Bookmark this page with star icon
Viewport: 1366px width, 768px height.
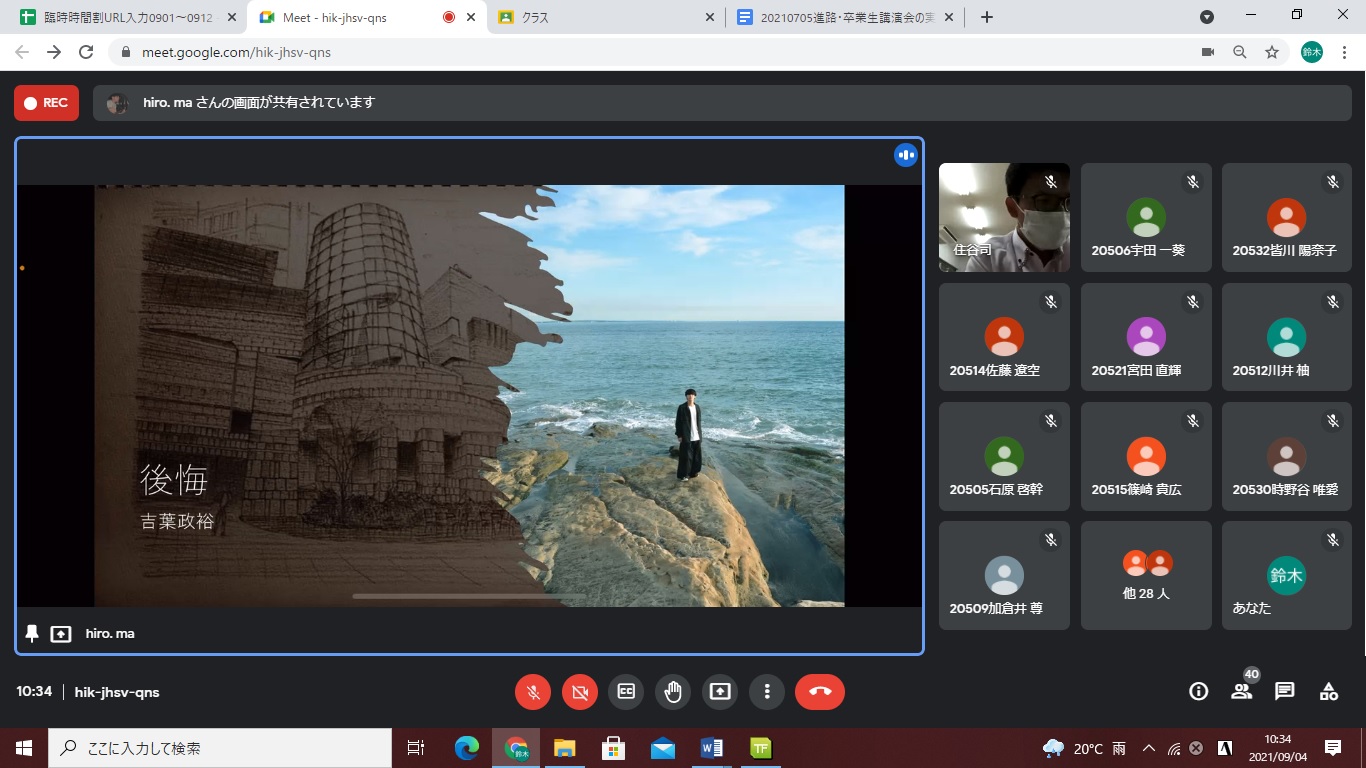tap(1272, 52)
